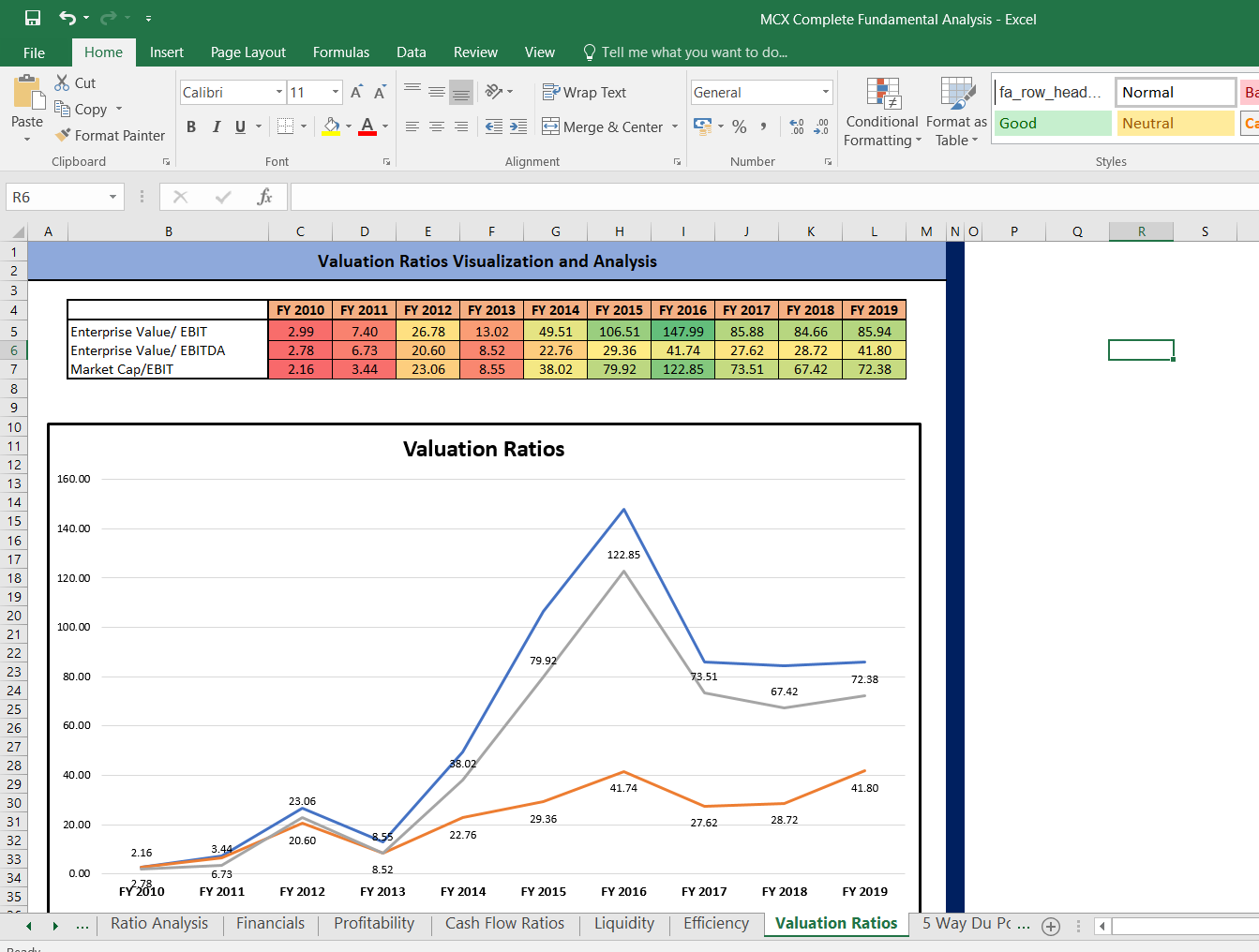Select cell with value 147.99
The height and width of the screenshot is (952, 1259).
click(682, 331)
